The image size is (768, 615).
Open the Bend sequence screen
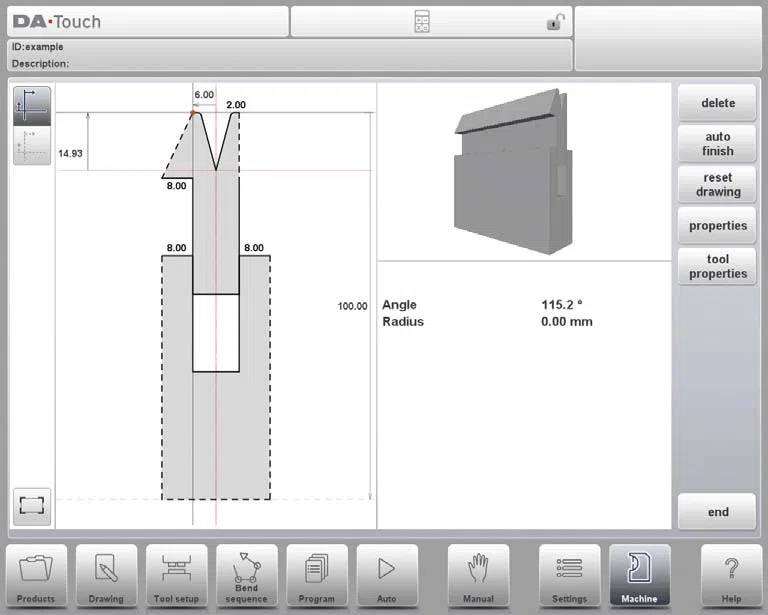[x=246, y=576]
